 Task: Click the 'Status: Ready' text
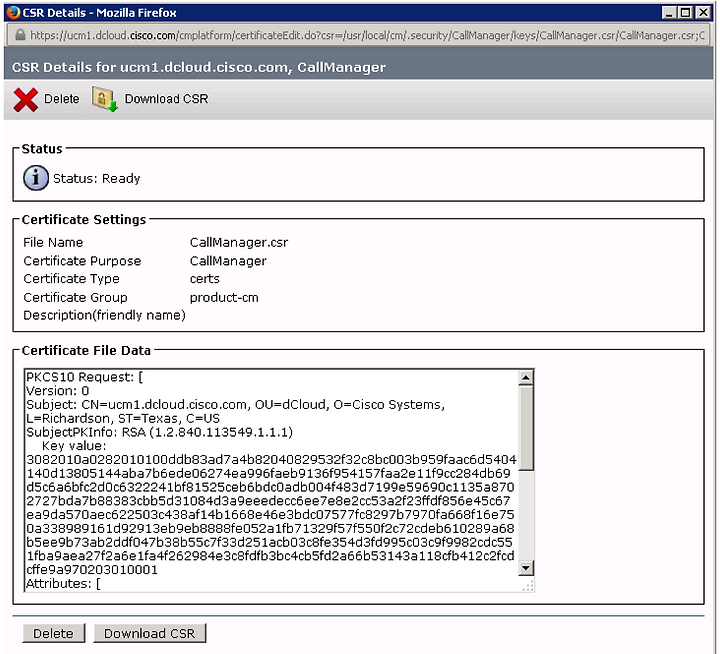click(96, 178)
